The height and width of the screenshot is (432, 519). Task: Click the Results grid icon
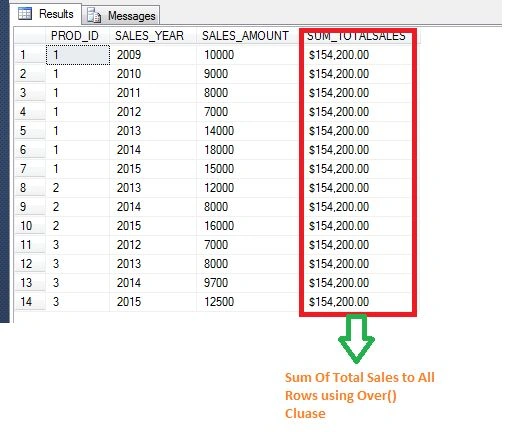[x=25, y=14]
